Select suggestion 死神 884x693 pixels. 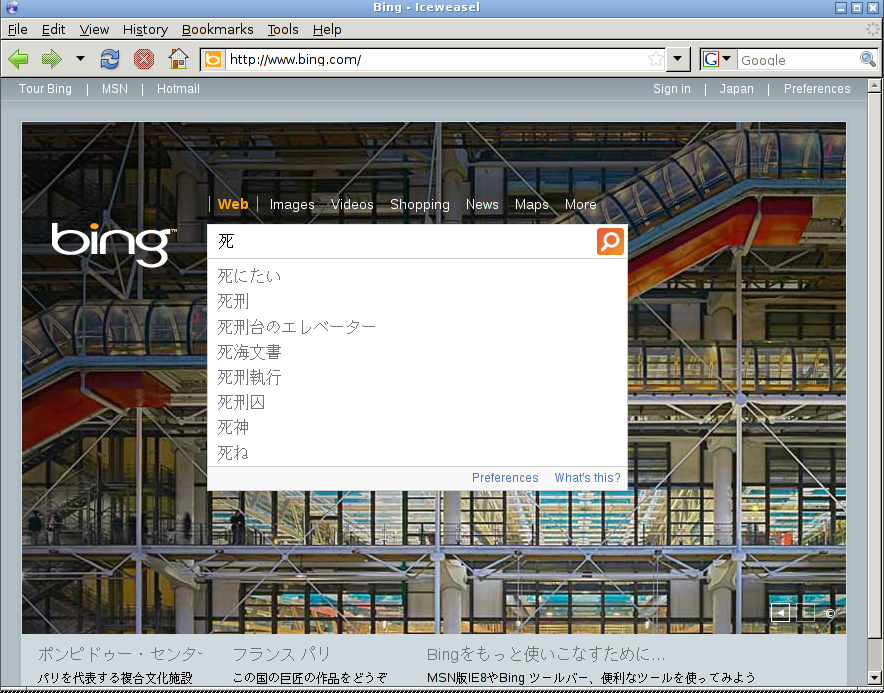point(417,427)
